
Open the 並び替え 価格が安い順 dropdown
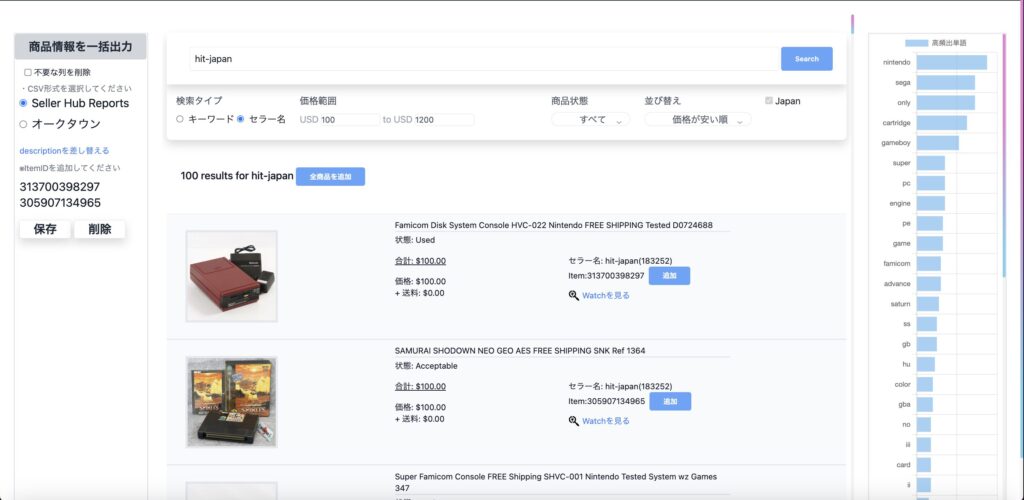698,119
